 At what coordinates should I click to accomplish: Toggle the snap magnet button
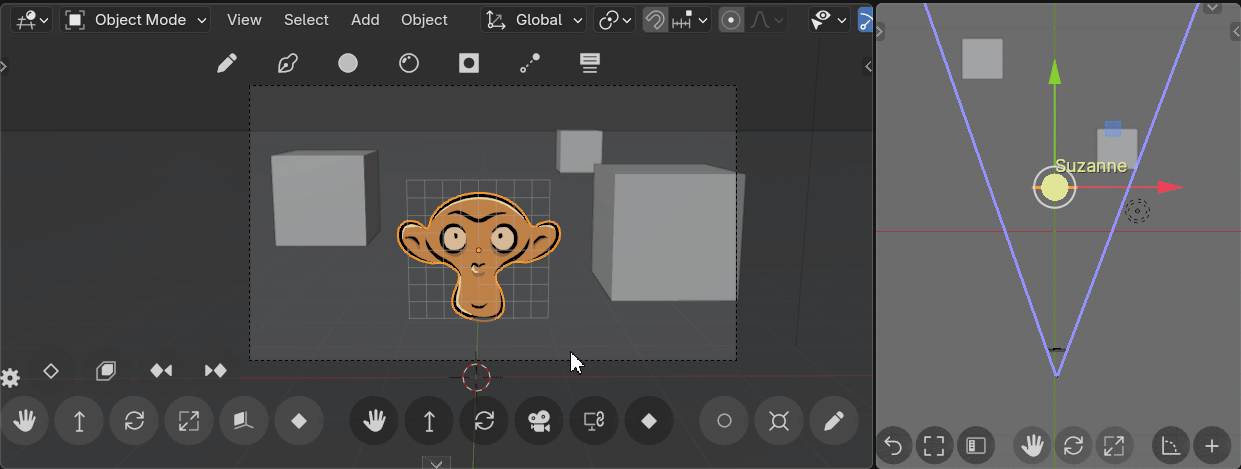tap(655, 19)
